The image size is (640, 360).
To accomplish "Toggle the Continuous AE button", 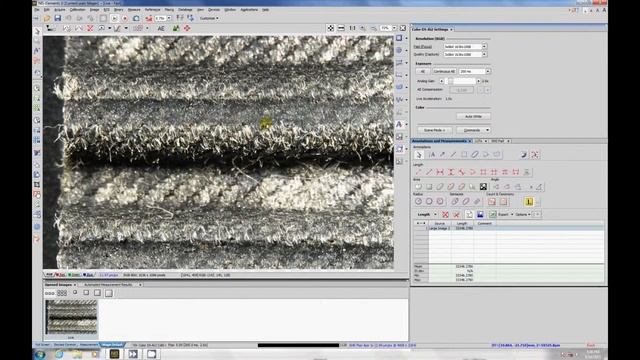I will click(444, 71).
